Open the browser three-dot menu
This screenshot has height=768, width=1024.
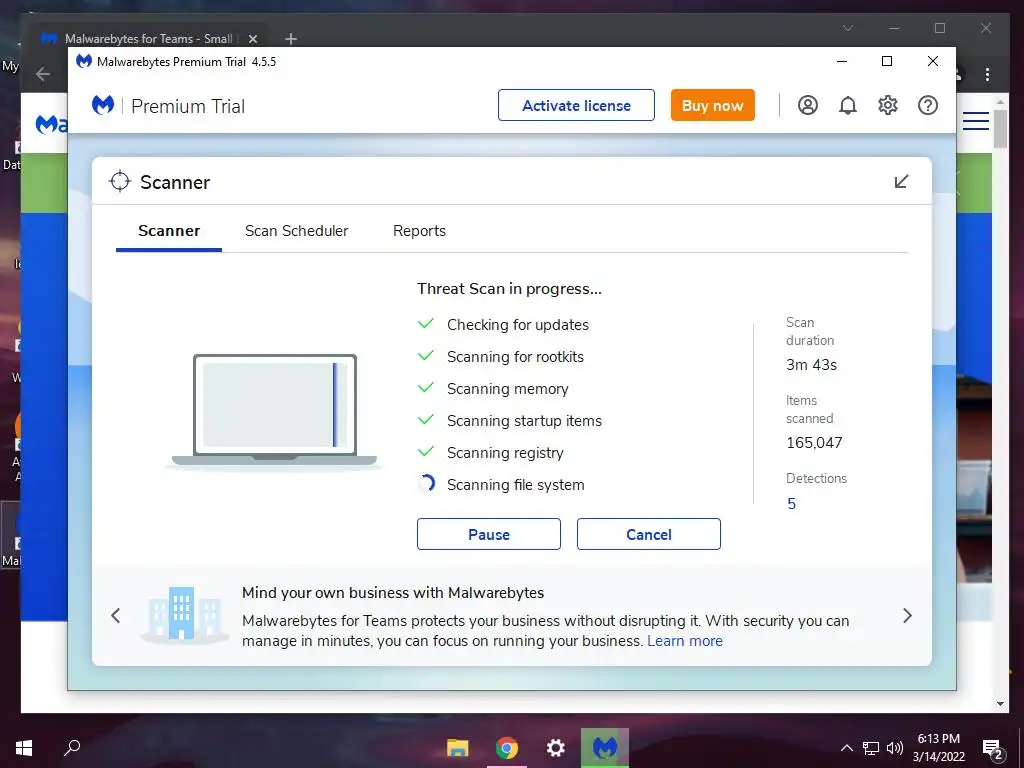pos(987,74)
